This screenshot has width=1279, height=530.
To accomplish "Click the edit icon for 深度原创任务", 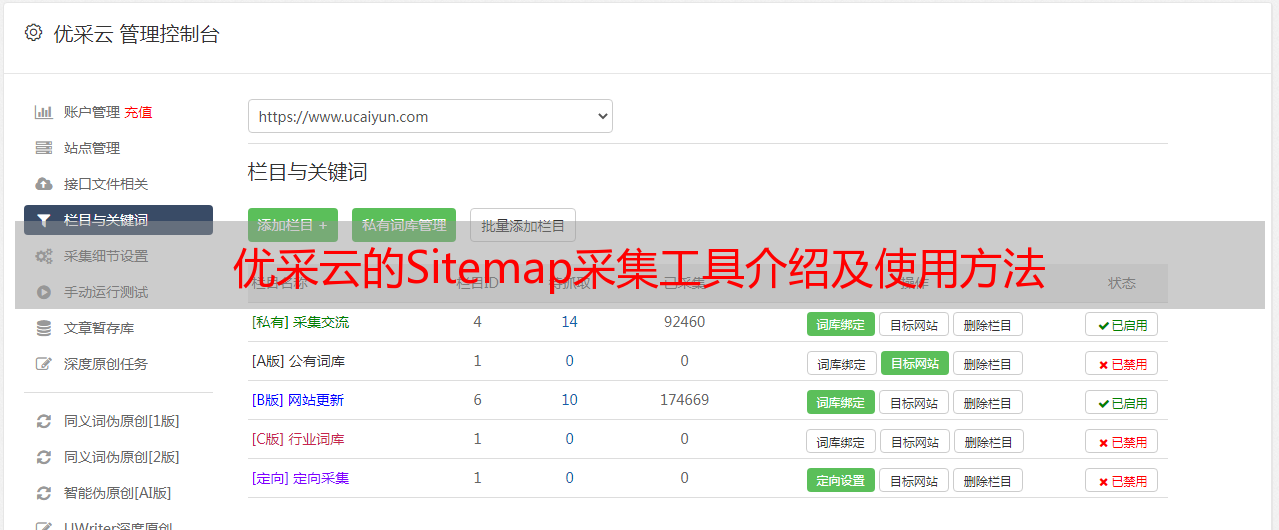I will point(43,364).
